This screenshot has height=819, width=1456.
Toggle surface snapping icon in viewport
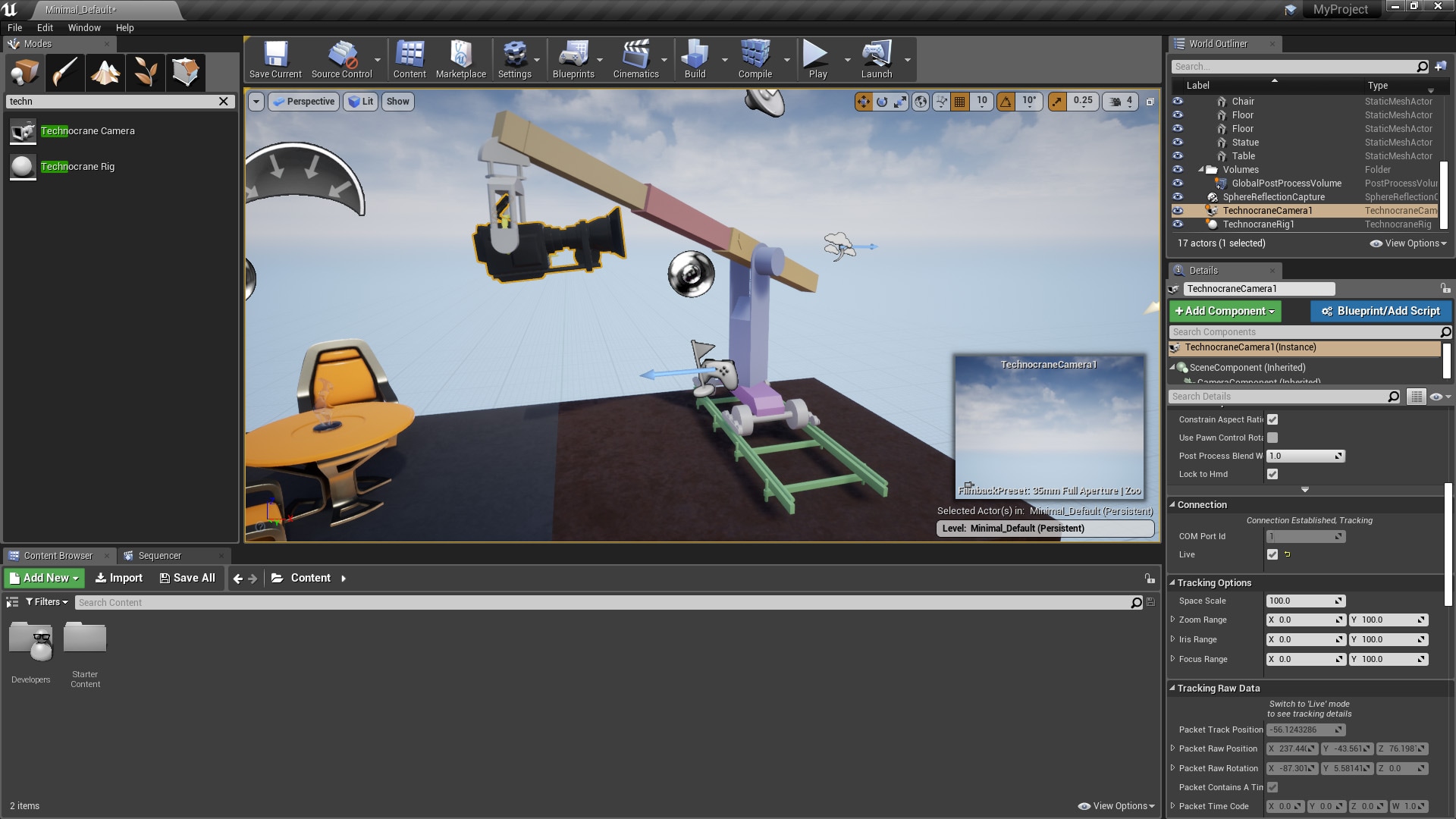(x=941, y=102)
